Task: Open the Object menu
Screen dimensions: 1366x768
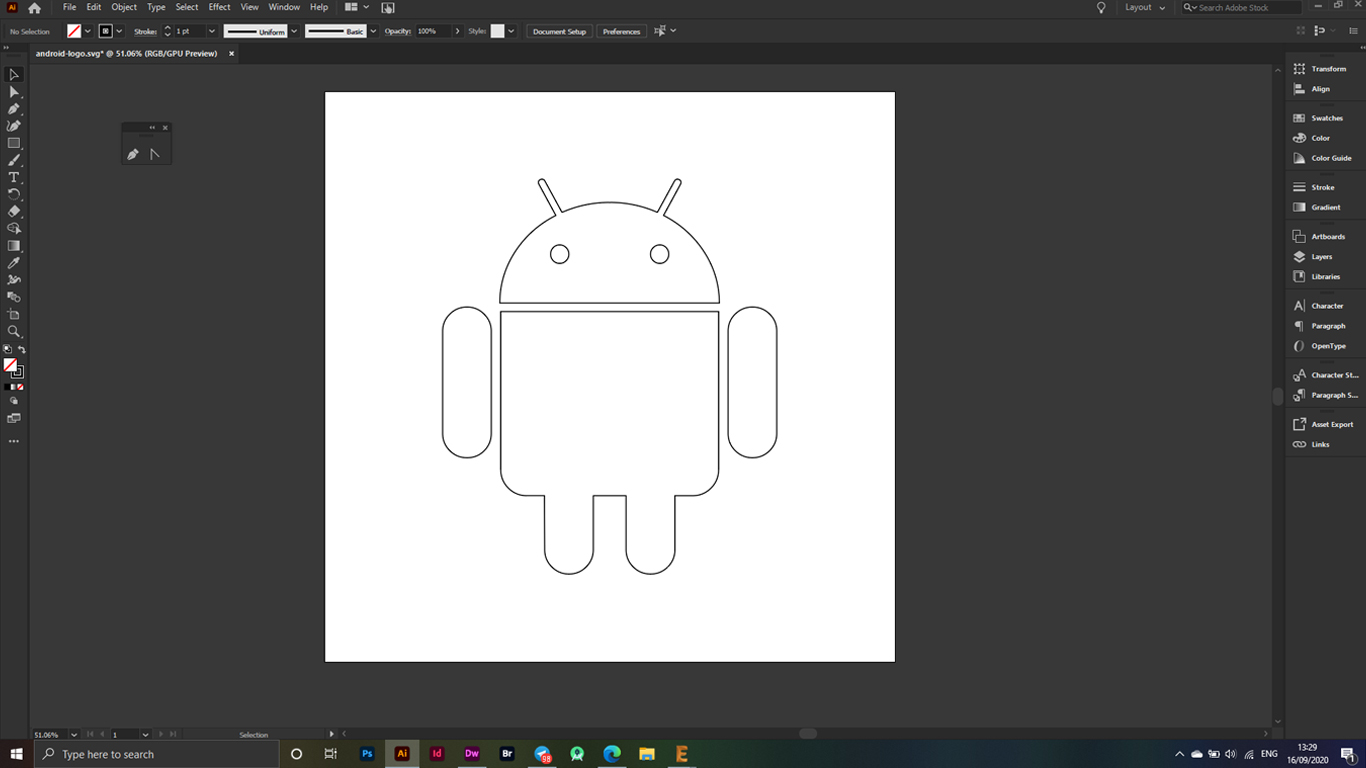Action: click(124, 7)
